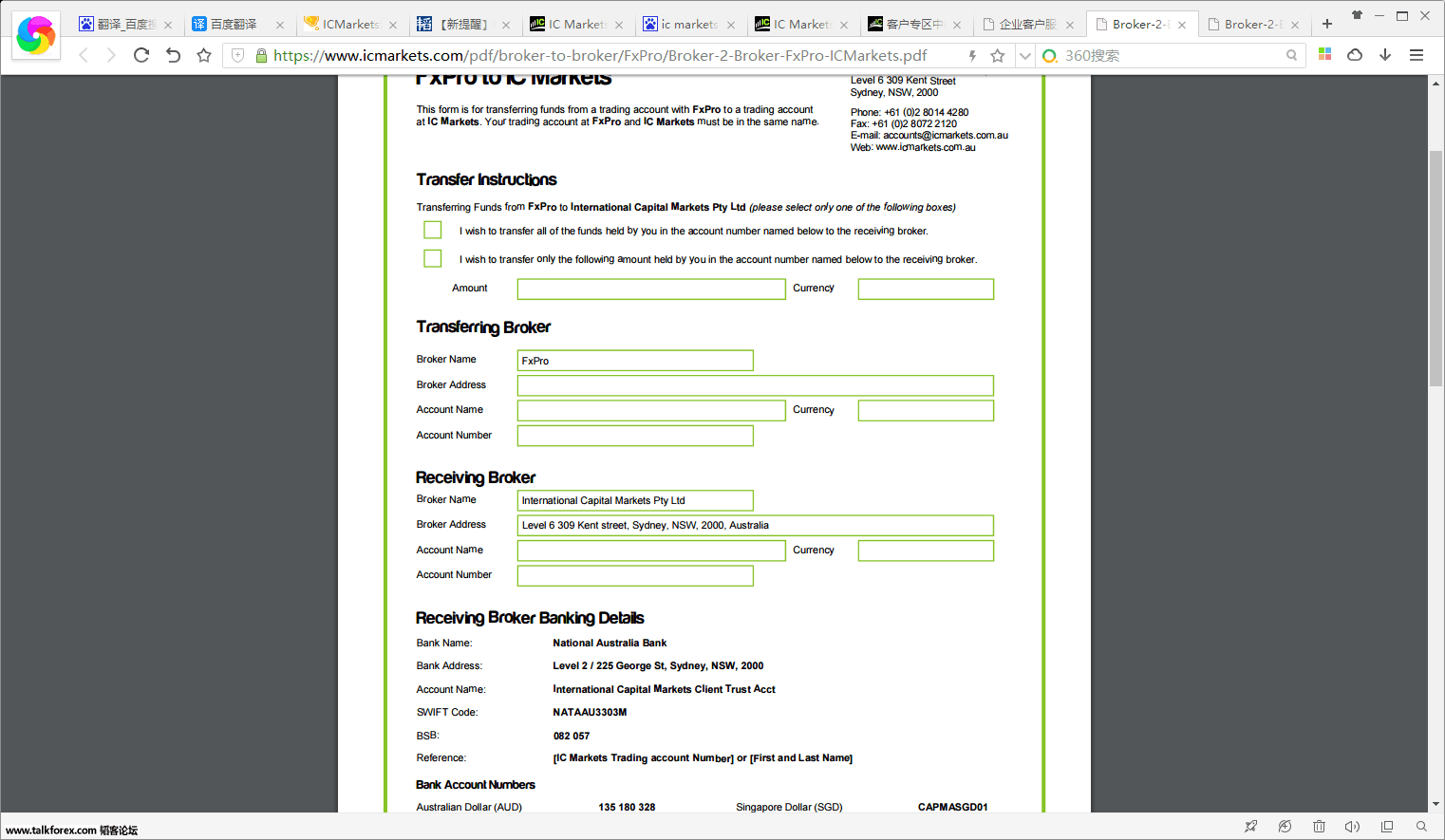The image size is (1445, 840).
Task: Click the Receiving Broker Account Number field
Action: coord(635,575)
